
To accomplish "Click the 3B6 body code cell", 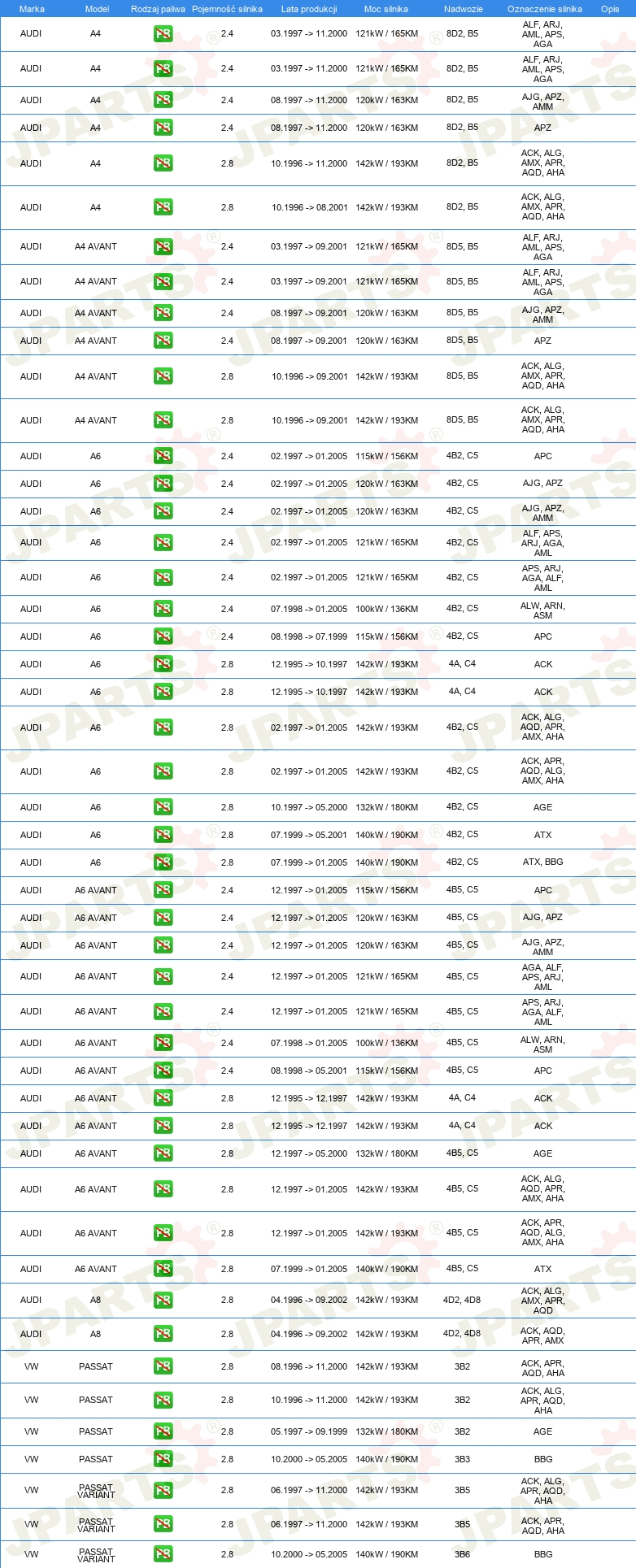I will [462, 1554].
